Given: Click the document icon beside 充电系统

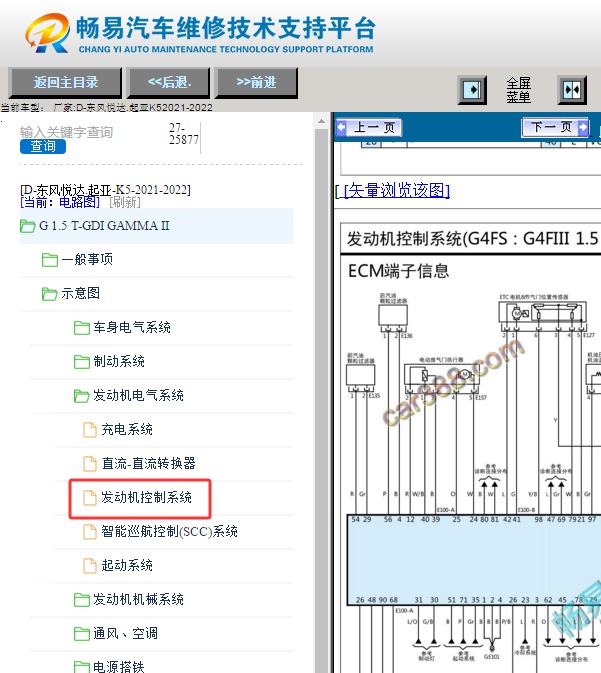Looking at the screenshot, I should coord(89,430).
